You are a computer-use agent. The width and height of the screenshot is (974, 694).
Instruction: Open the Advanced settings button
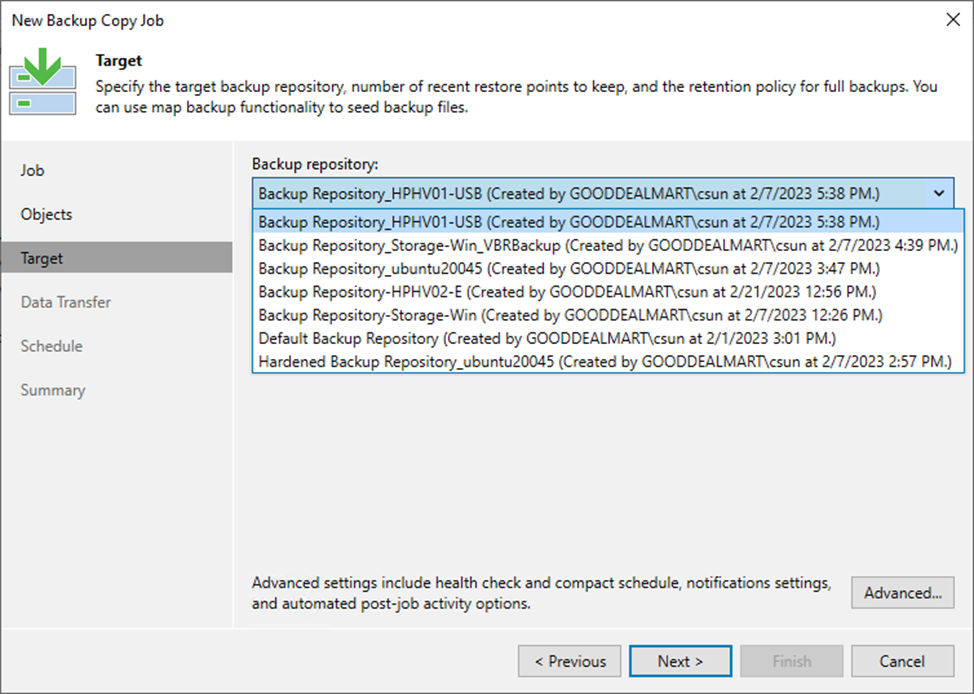pos(902,593)
